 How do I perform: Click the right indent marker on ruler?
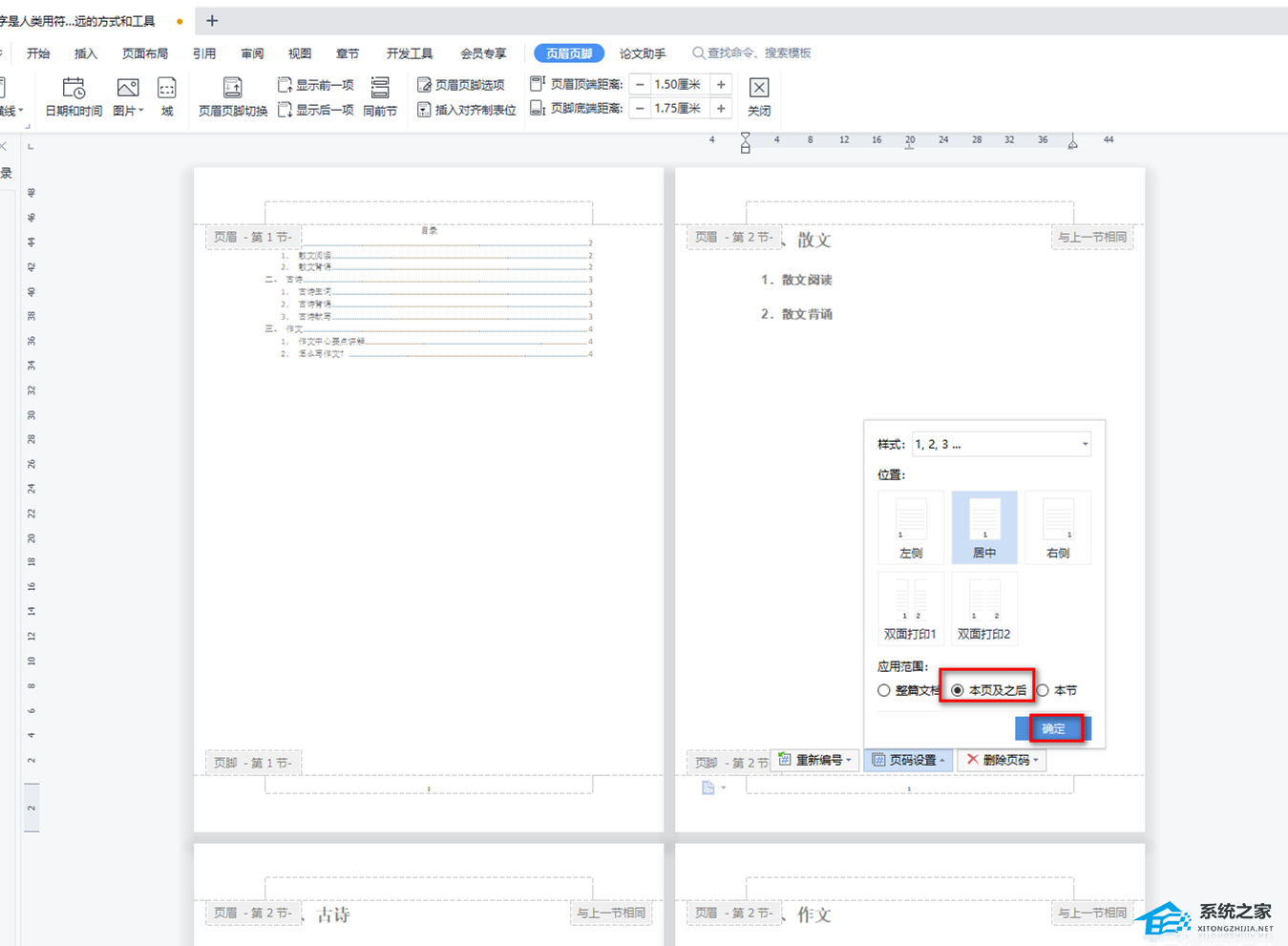coord(1073,143)
